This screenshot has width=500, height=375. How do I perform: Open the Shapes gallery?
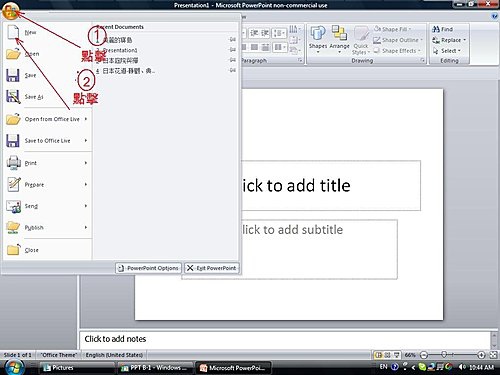(318, 39)
